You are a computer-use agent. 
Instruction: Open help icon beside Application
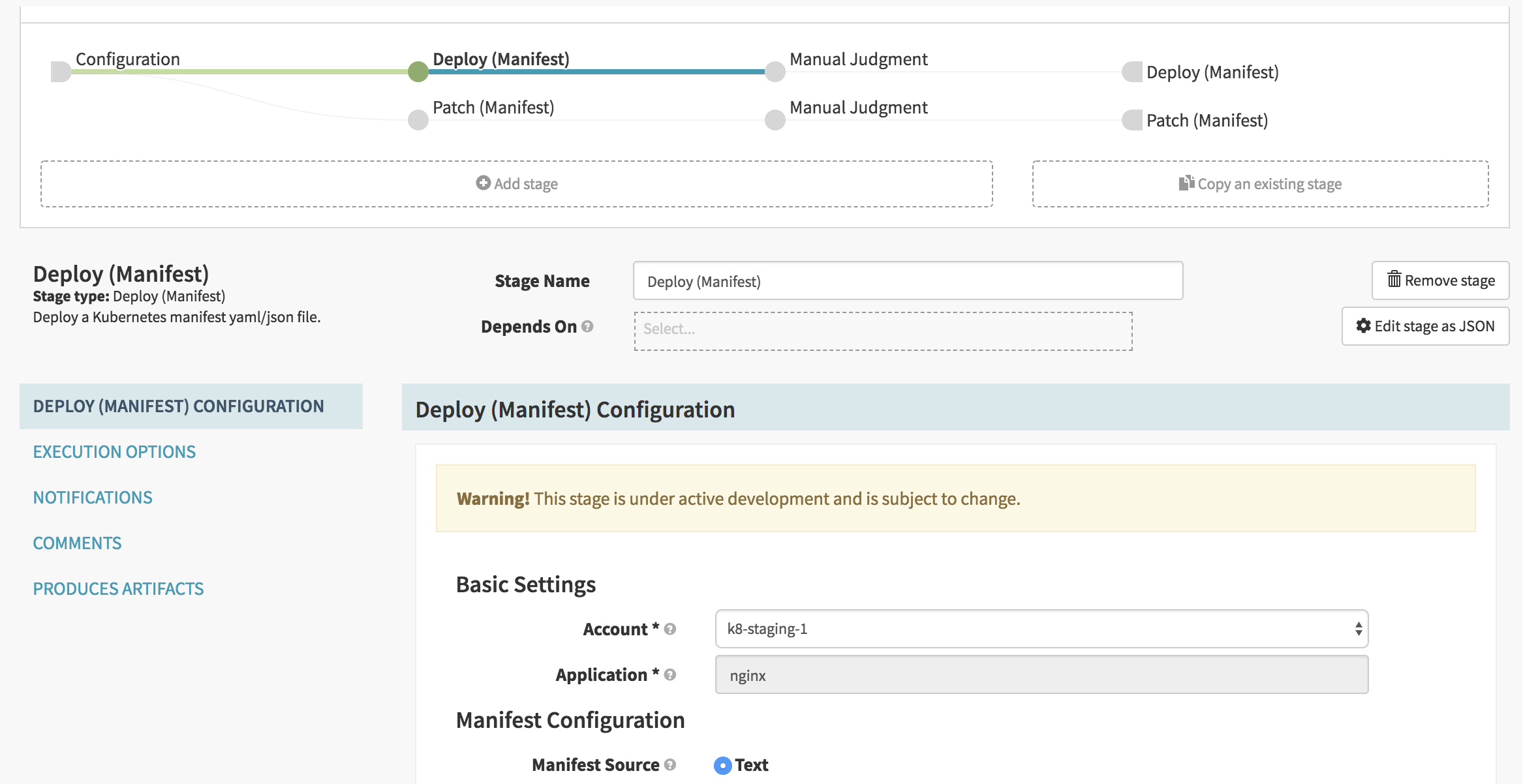pyautogui.click(x=670, y=674)
